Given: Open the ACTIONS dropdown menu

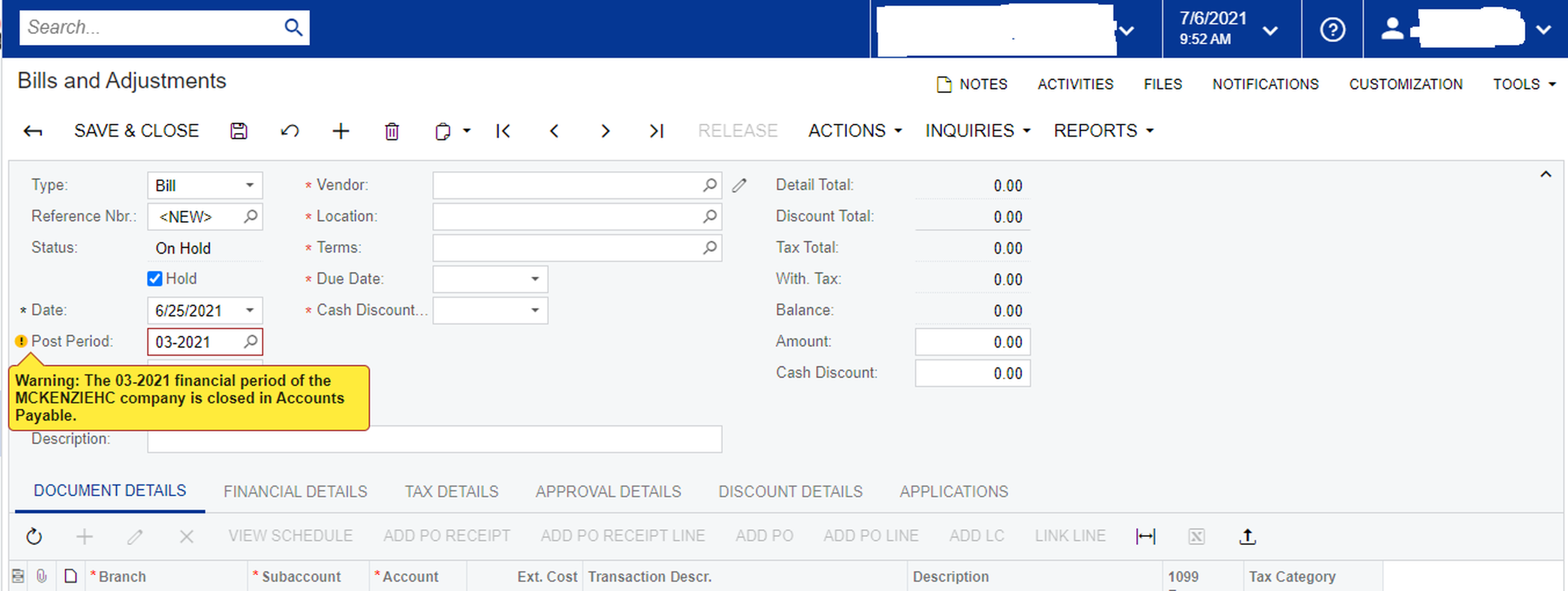Looking at the screenshot, I should pos(854,131).
